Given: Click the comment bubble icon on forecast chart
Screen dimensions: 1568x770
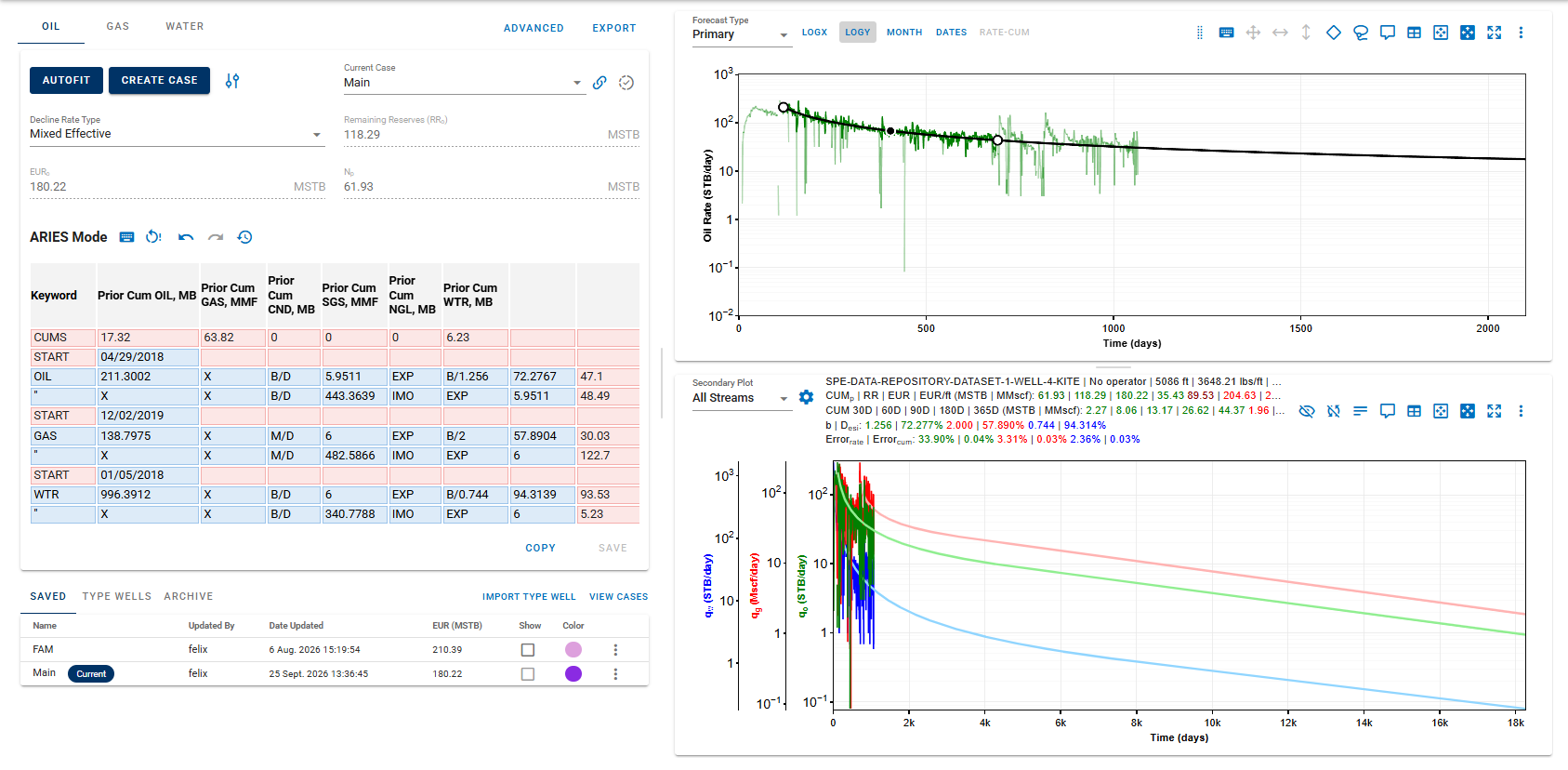Looking at the screenshot, I should [x=1388, y=33].
